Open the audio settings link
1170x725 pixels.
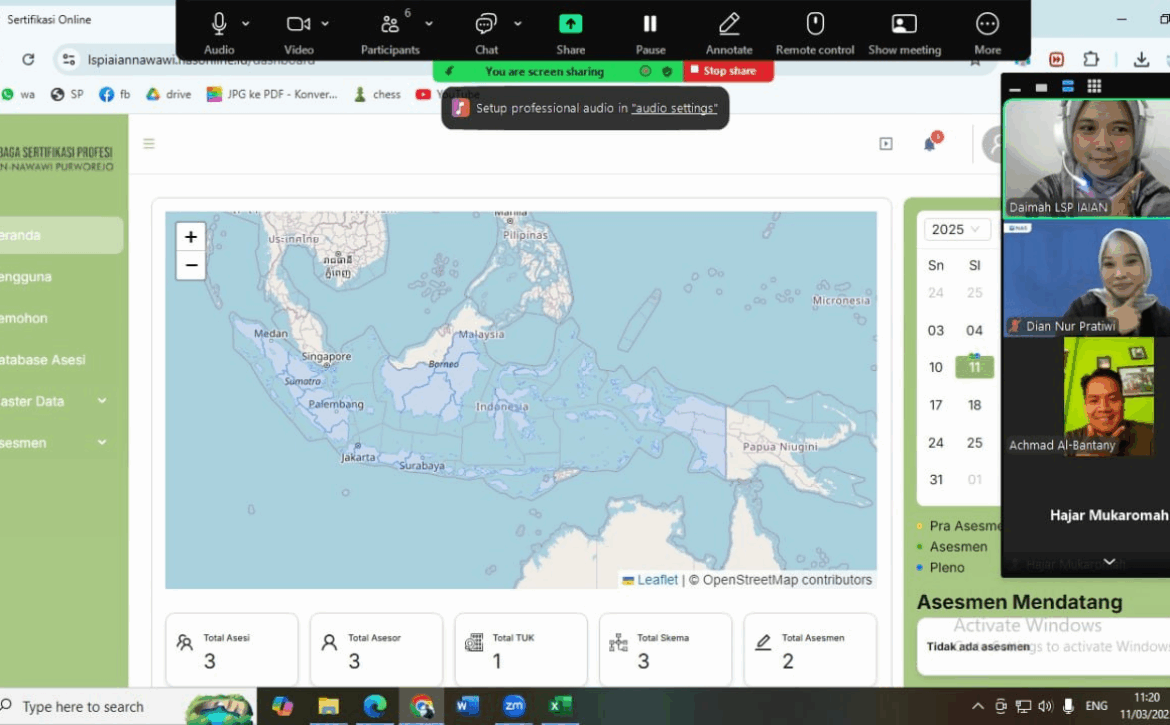674,108
